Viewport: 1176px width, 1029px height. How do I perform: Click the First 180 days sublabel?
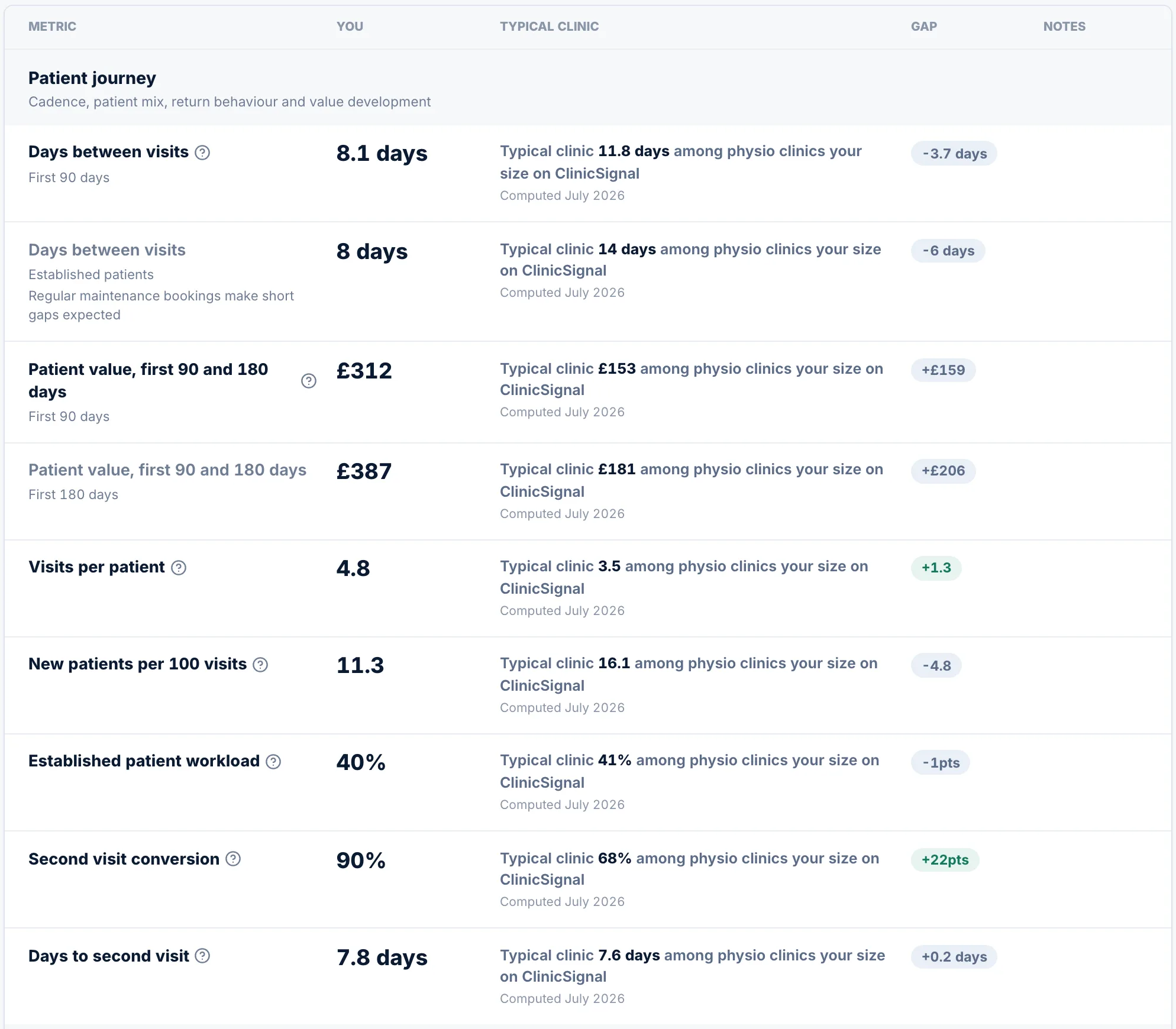[x=73, y=494]
